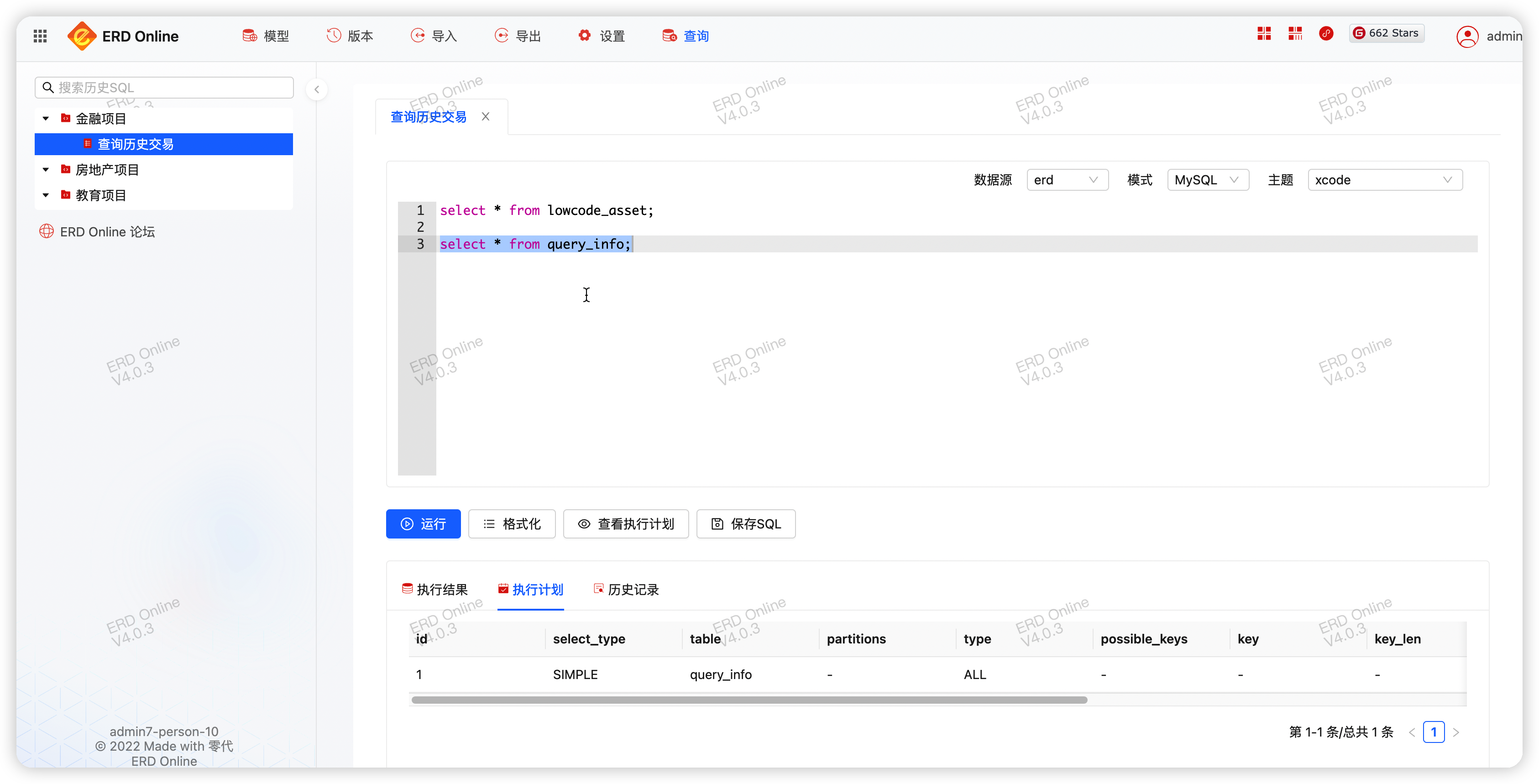Click the 导出 export icon
The image size is (1539, 784).
[501, 35]
